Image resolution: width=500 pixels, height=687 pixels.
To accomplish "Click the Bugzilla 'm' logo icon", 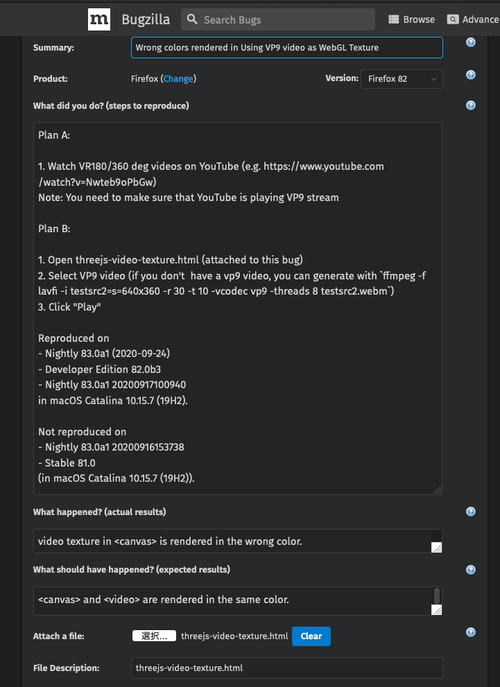I will 99,19.
